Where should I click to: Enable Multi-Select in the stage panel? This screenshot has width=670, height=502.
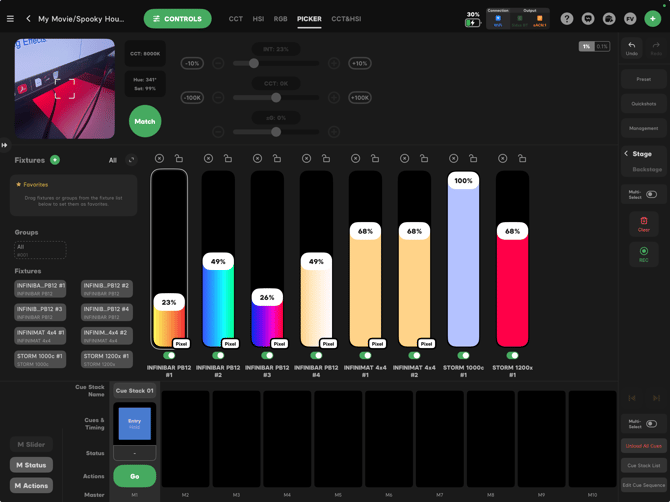pos(651,194)
